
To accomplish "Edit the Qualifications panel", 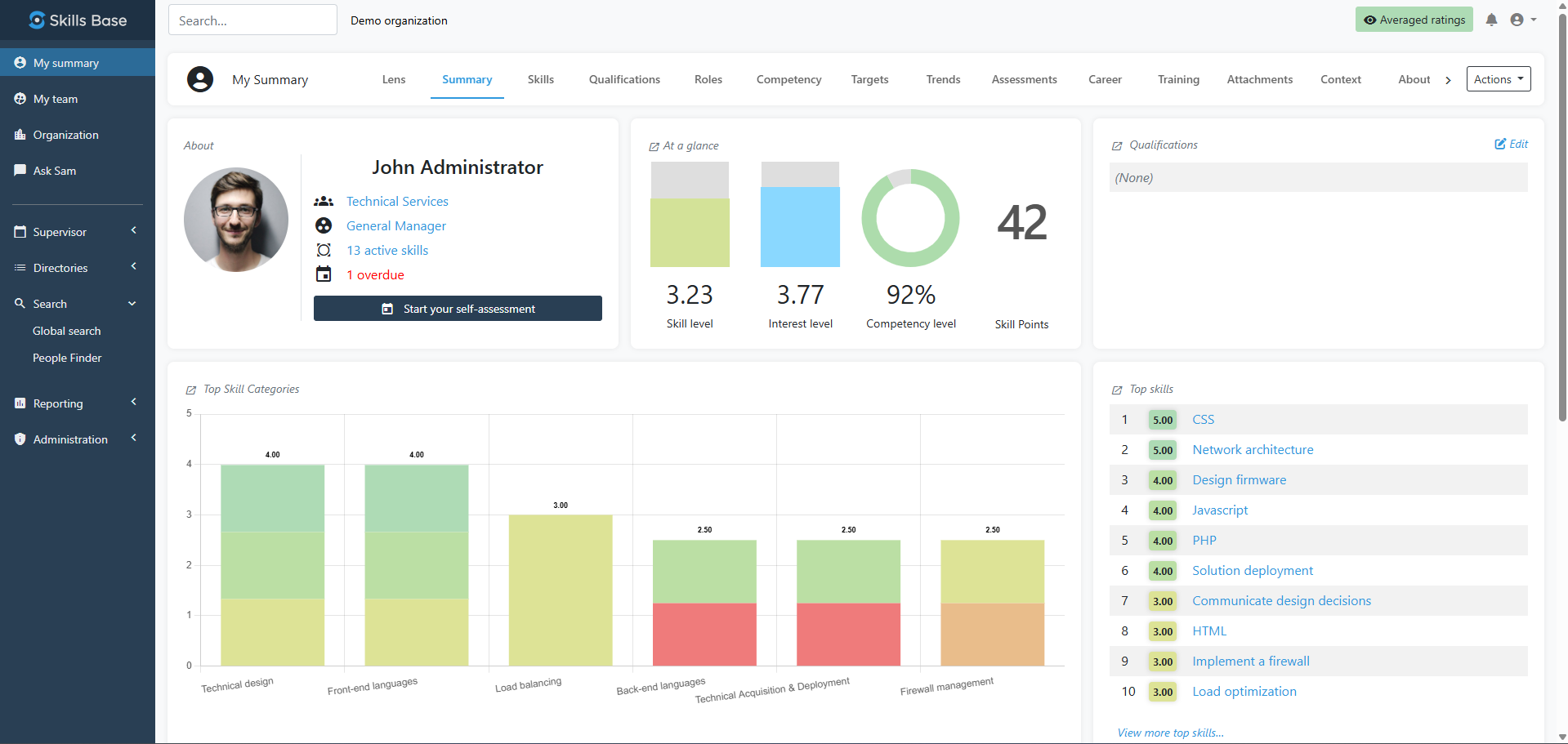I will [1511, 144].
